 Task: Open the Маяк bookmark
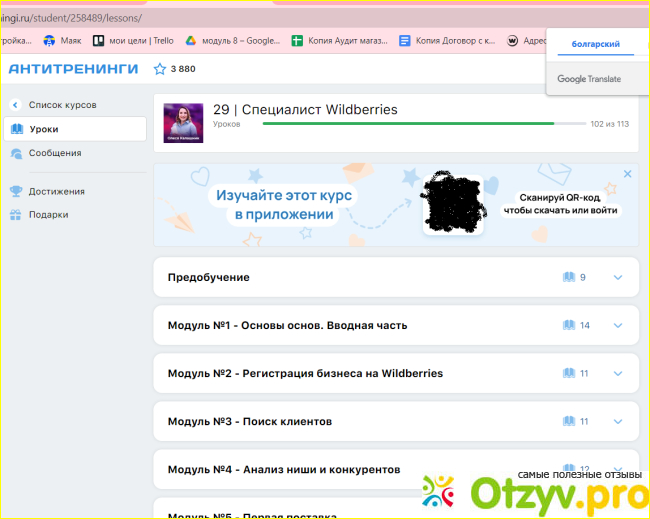pyautogui.click(x=62, y=41)
